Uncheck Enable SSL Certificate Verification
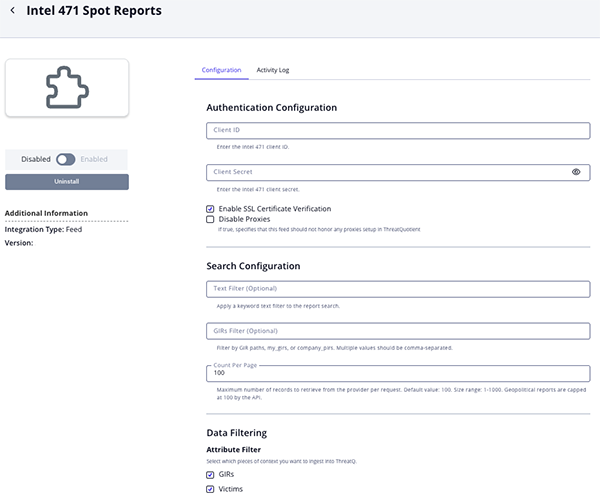 (x=210, y=209)
